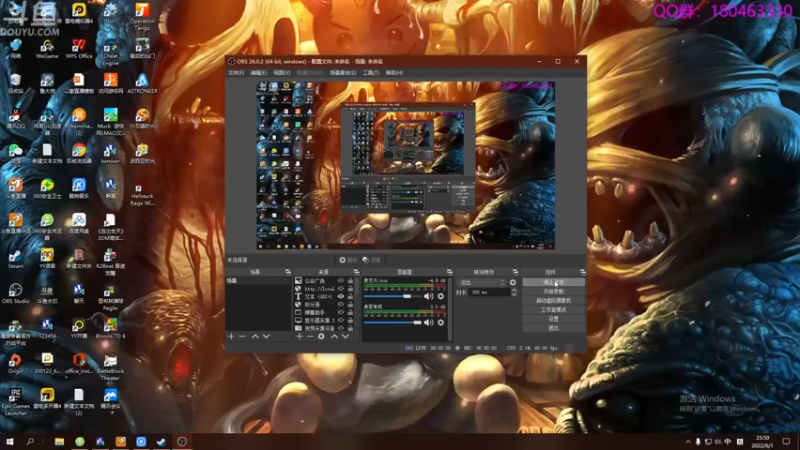This screenshot has height=450, width=800.
Task: Open the Windows Start menu
Action: [10, 441]
